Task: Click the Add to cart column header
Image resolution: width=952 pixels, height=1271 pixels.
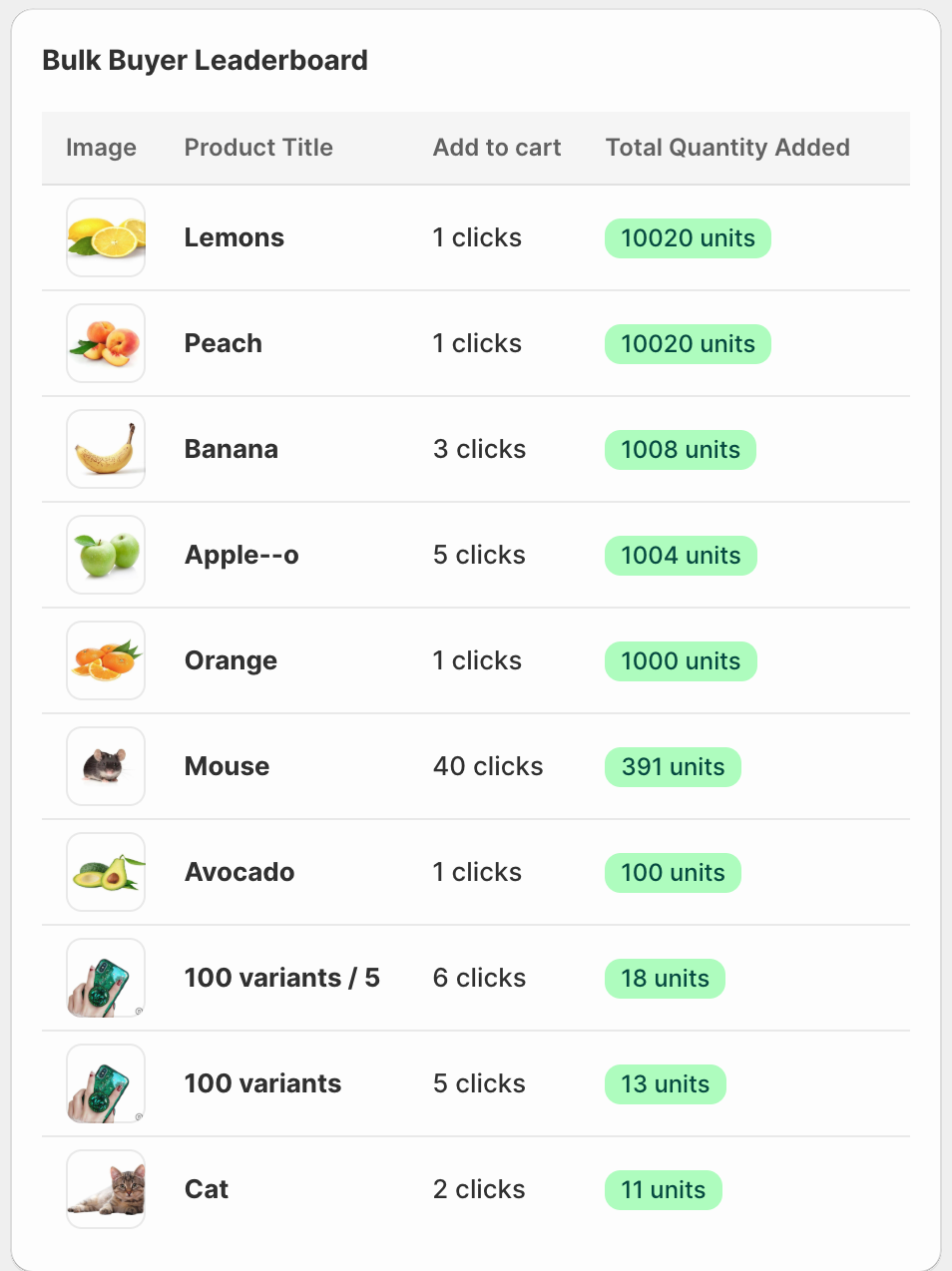Action: click(x=497, y=148)
